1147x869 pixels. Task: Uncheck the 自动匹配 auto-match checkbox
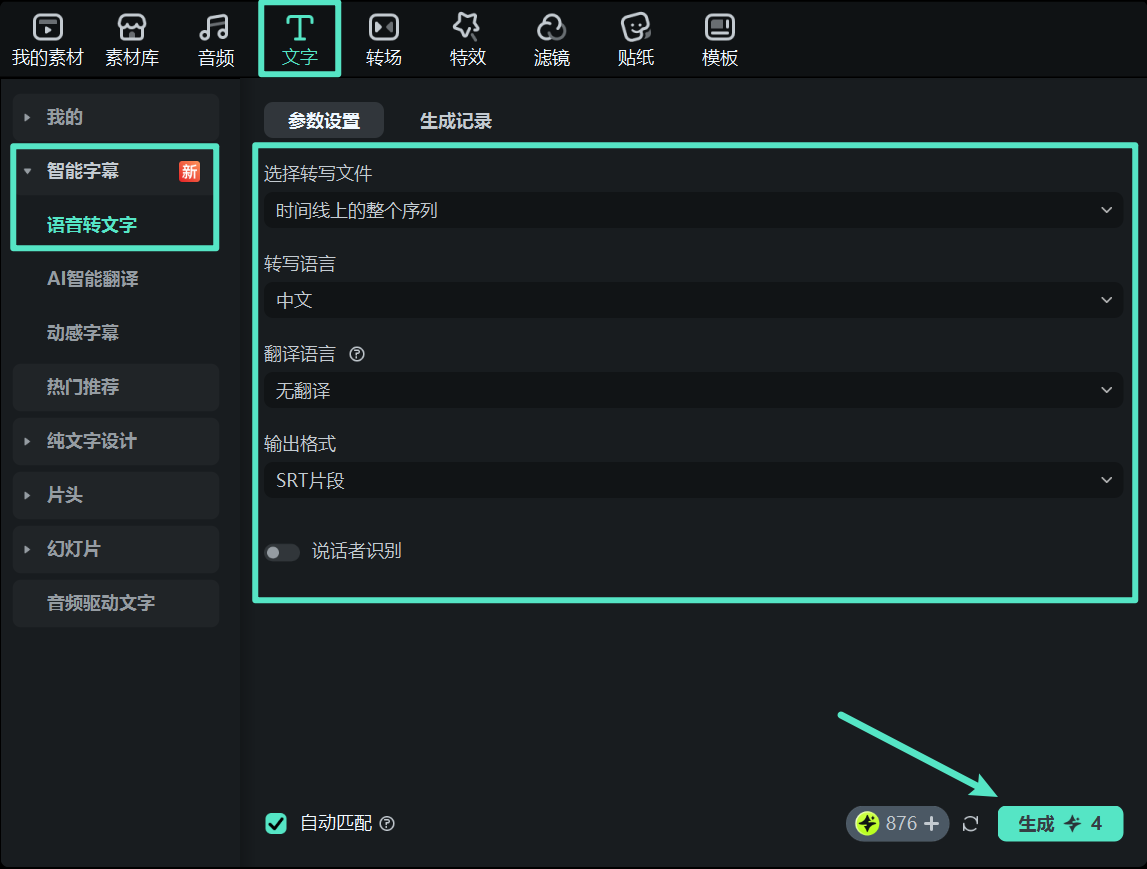[276, 823]
